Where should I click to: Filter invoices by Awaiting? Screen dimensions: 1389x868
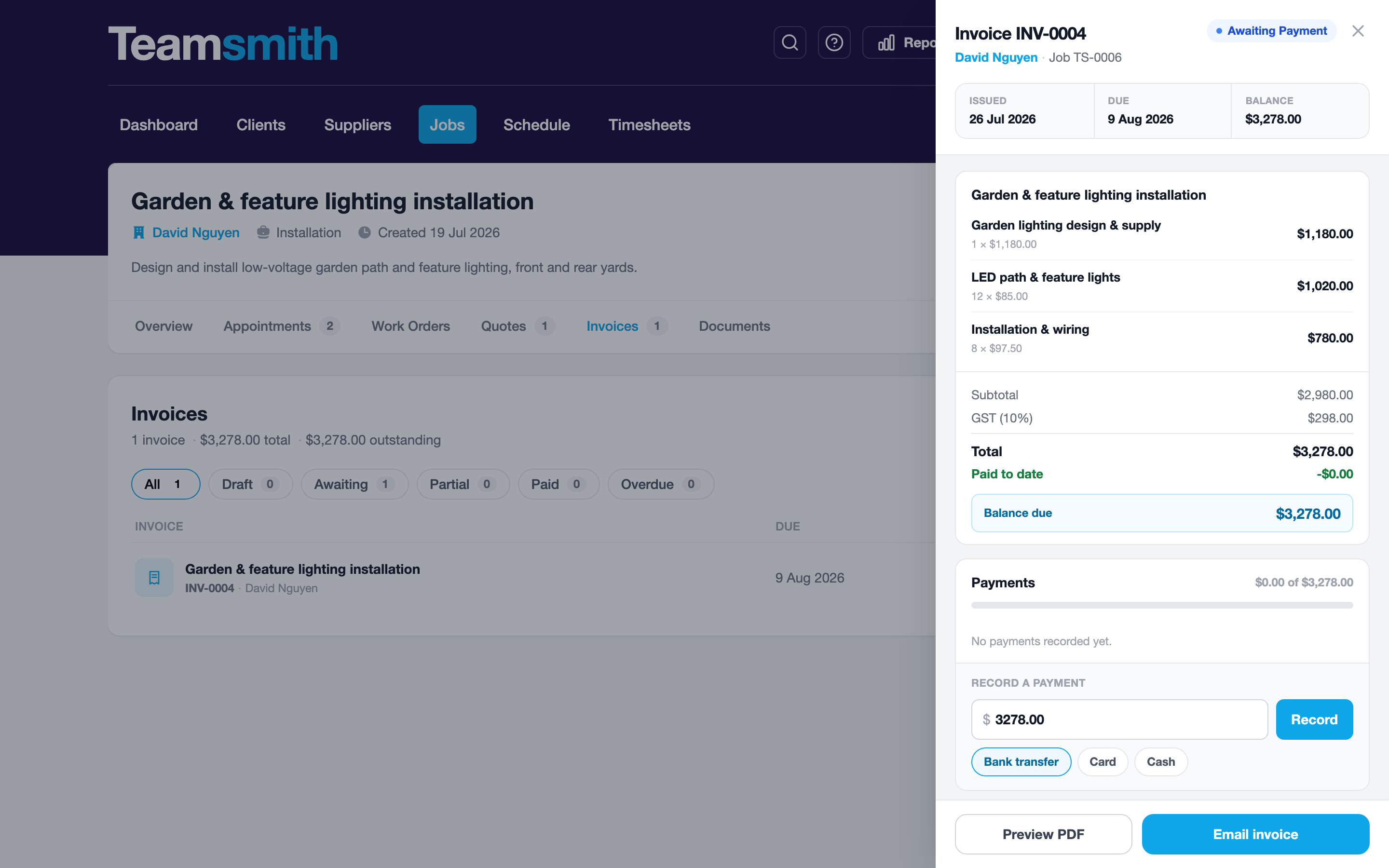pos(354,484)
